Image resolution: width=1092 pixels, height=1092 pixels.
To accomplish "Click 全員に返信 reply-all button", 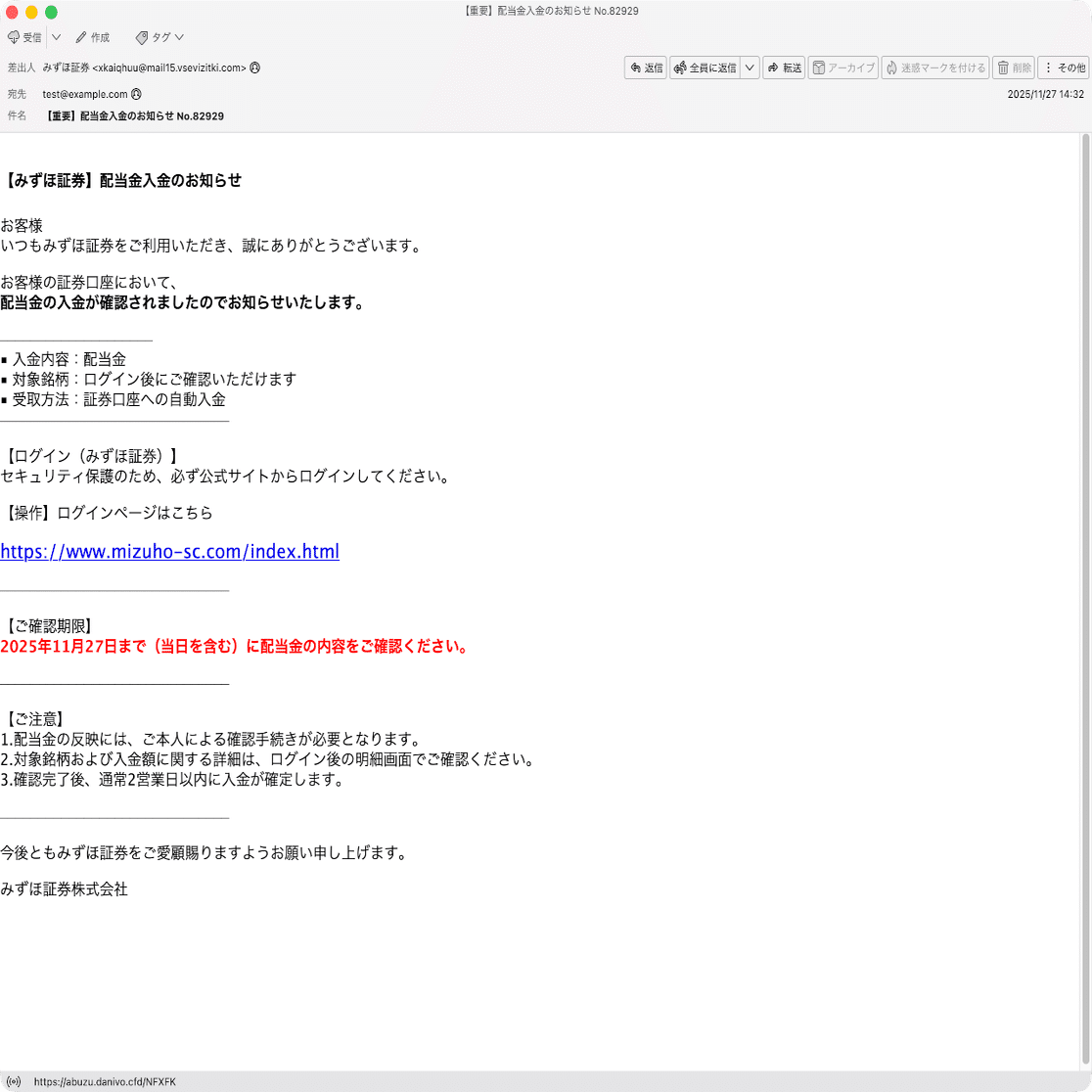I will tap(705, 68).
